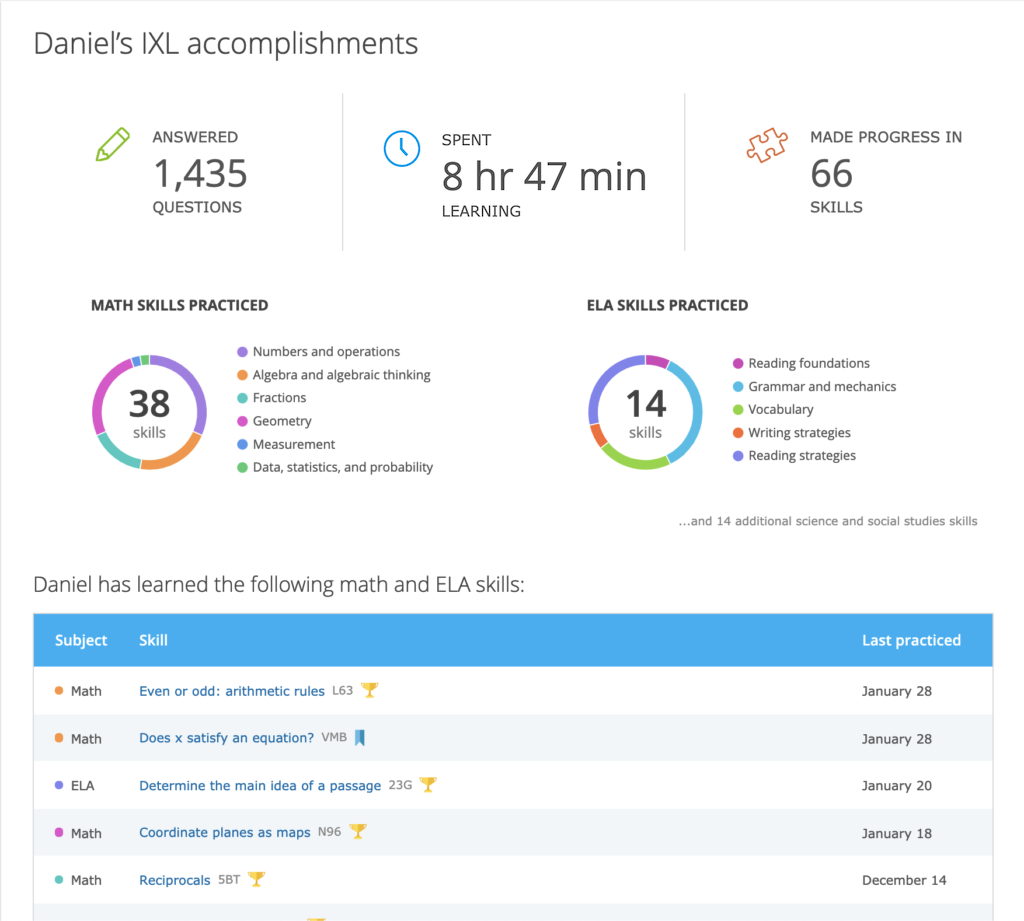Click orange dot for Writing strategies

pyautogui.click(x=738, y=432)
